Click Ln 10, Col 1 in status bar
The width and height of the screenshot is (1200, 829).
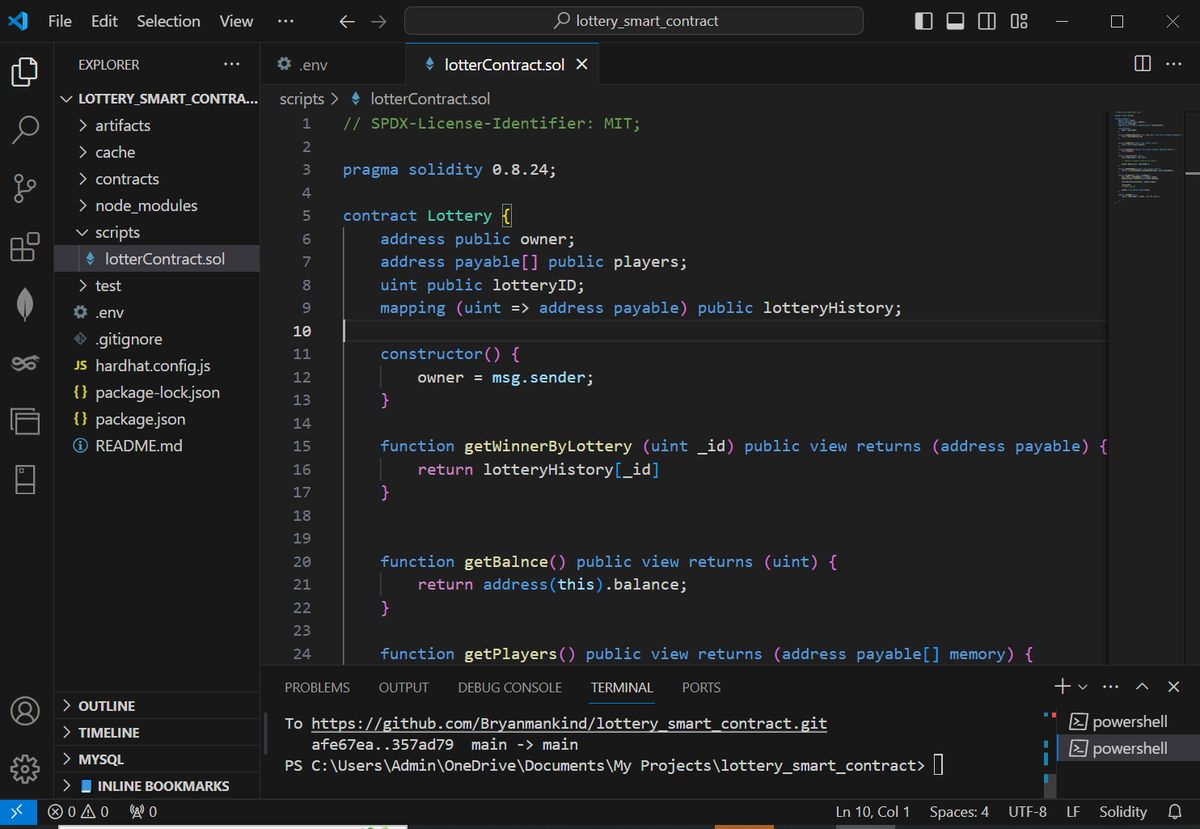point(873,812)
